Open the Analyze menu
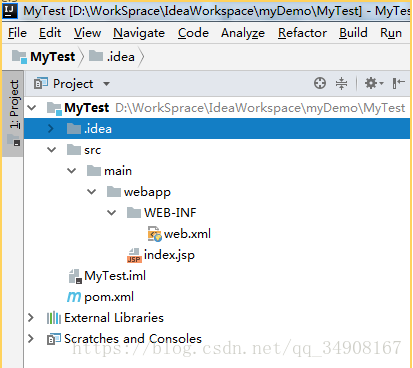 tap(243, 33)
